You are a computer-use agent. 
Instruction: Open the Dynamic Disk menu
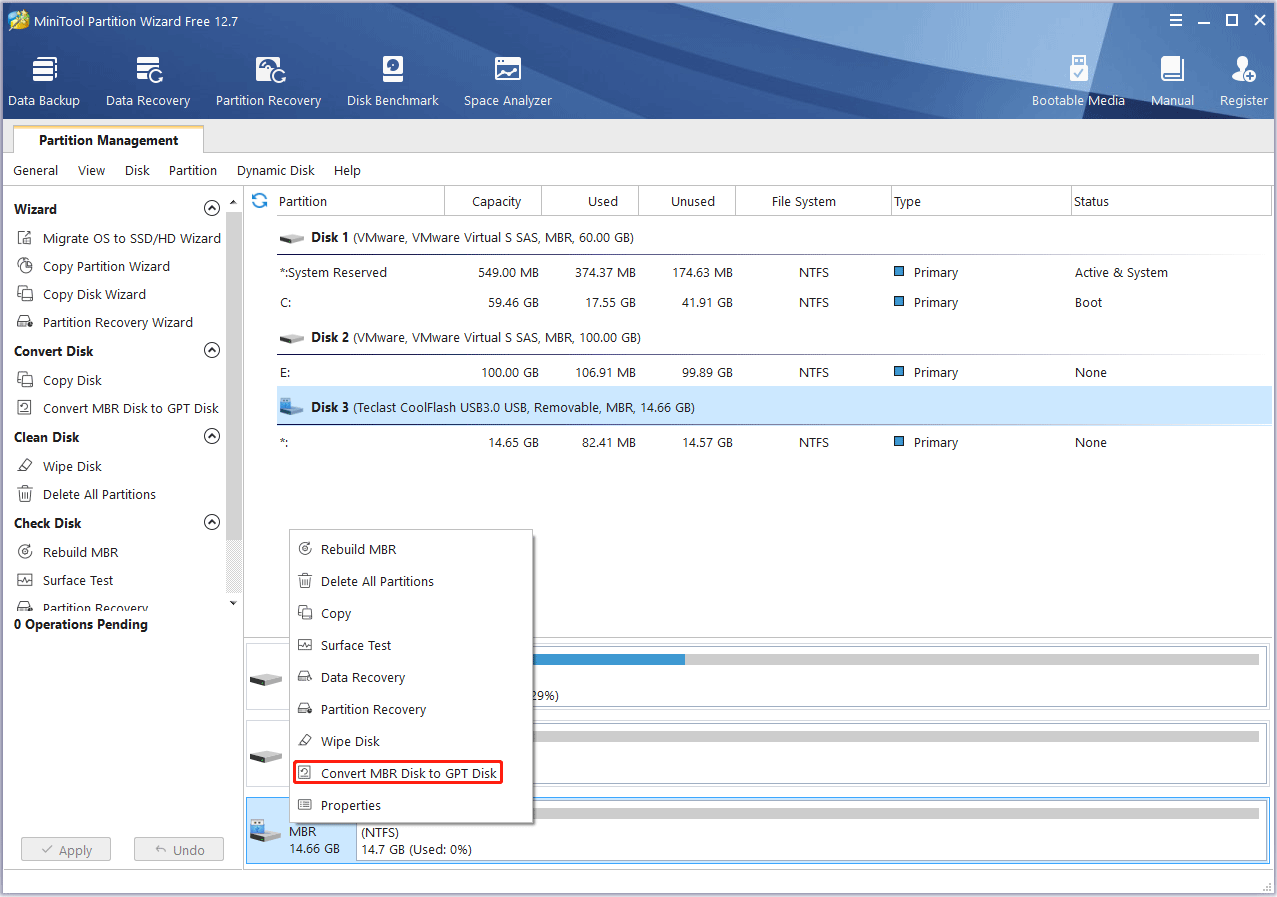pyautogui.click(x=275, y=170)
